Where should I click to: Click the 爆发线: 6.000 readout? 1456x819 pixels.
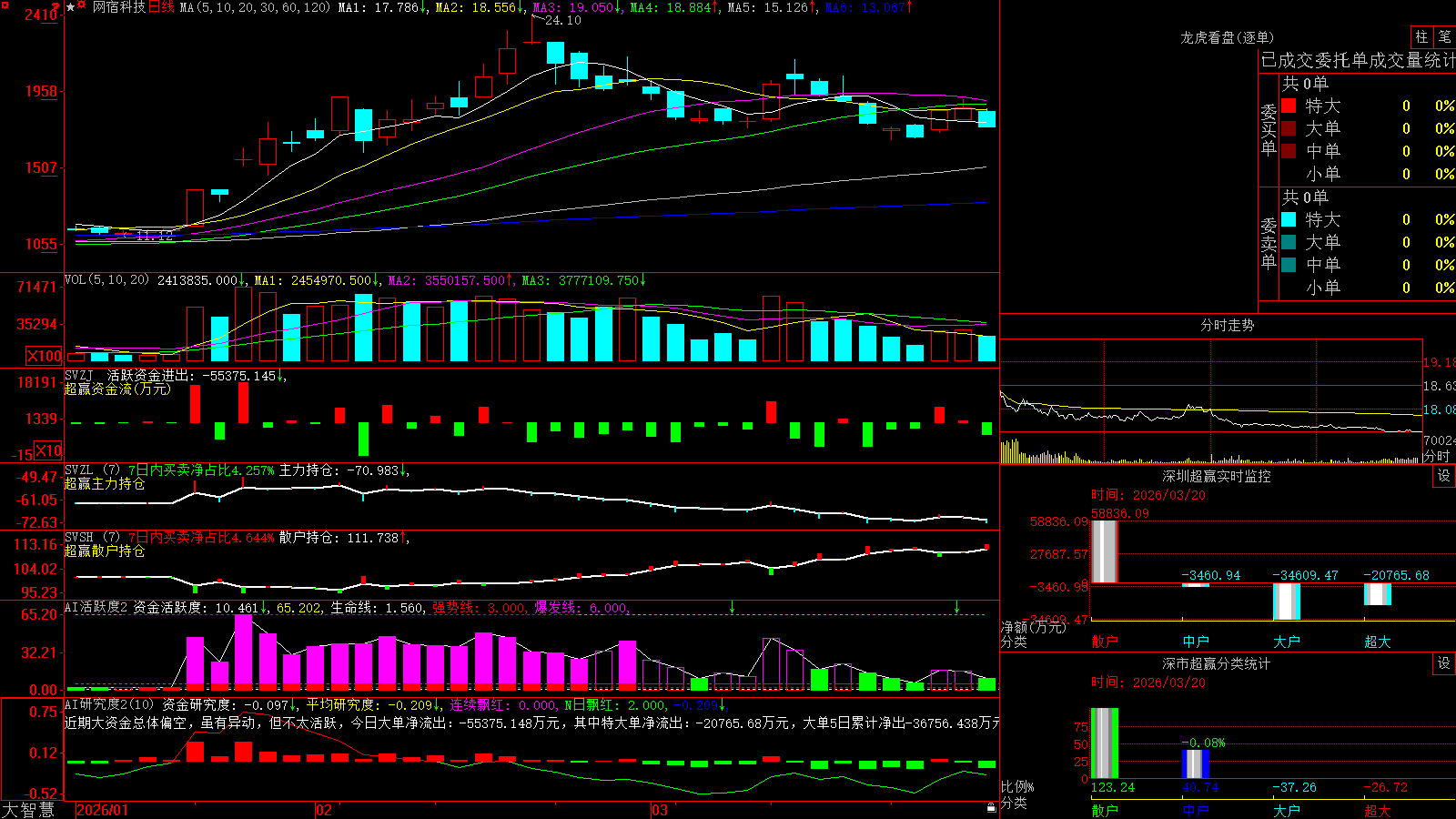pyautogui.click(x=581, y=607)
